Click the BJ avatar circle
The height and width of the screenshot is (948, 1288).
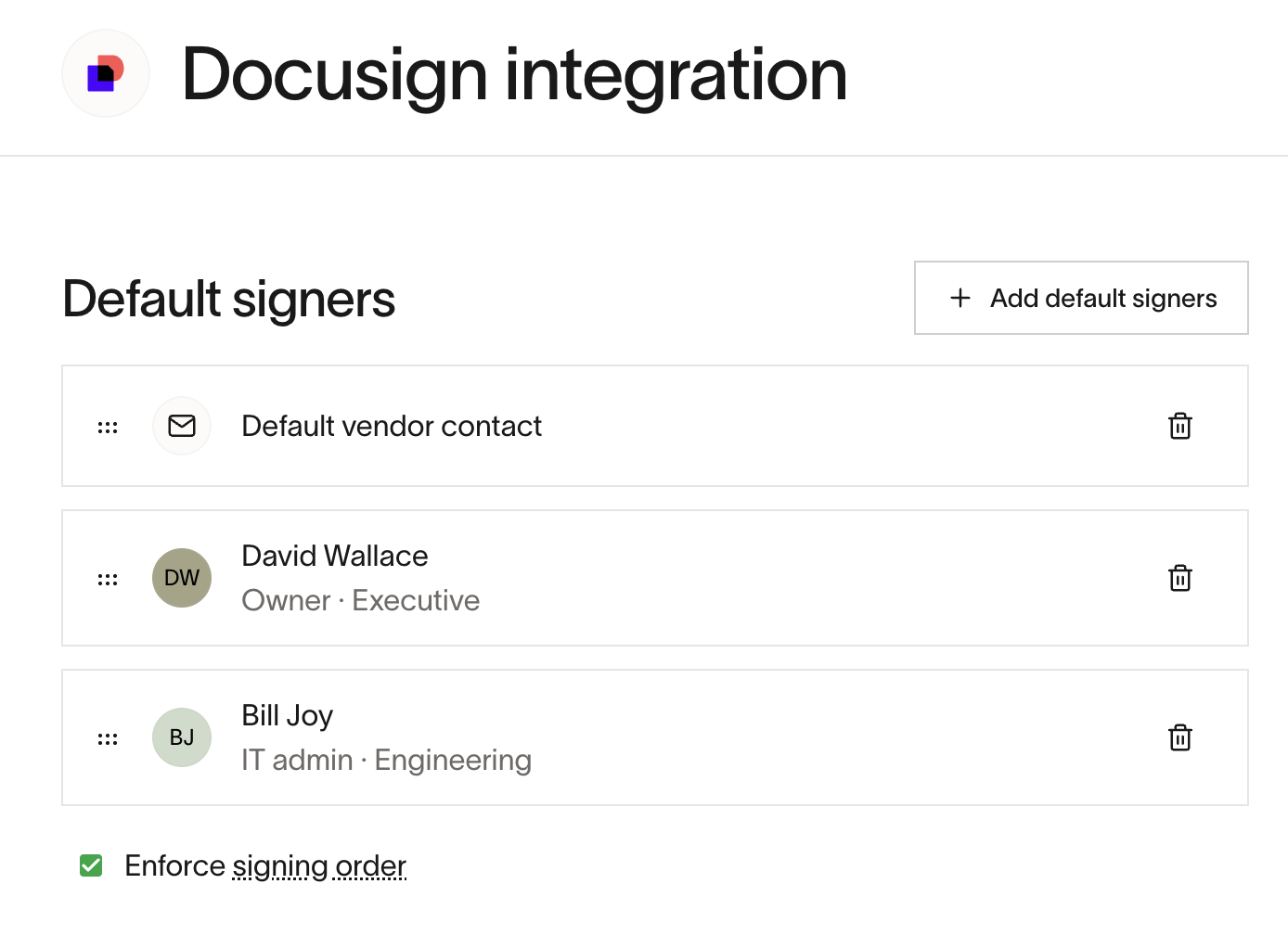coord(182,737)
